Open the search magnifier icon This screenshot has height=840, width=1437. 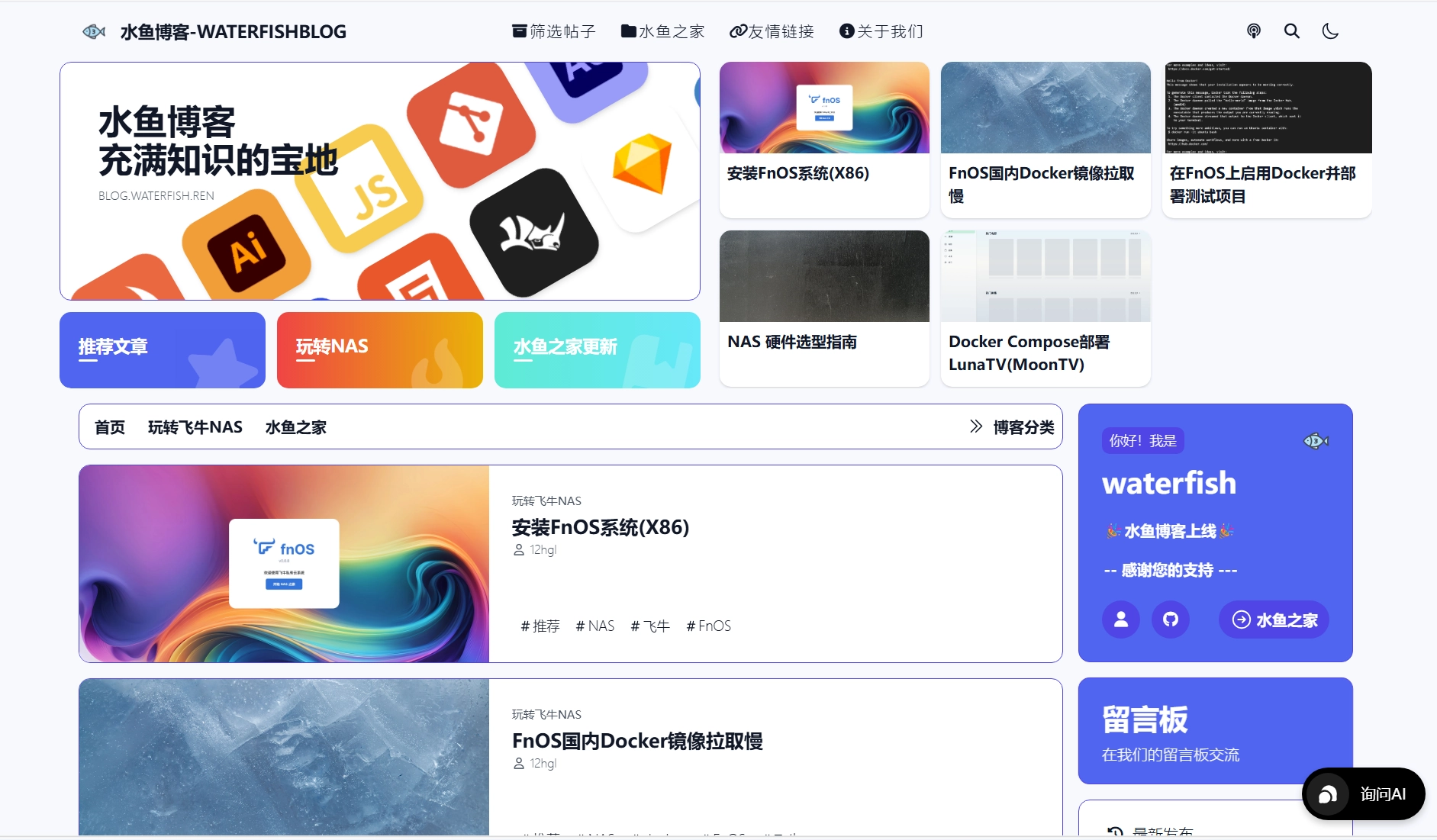[x=1292, y=31]
